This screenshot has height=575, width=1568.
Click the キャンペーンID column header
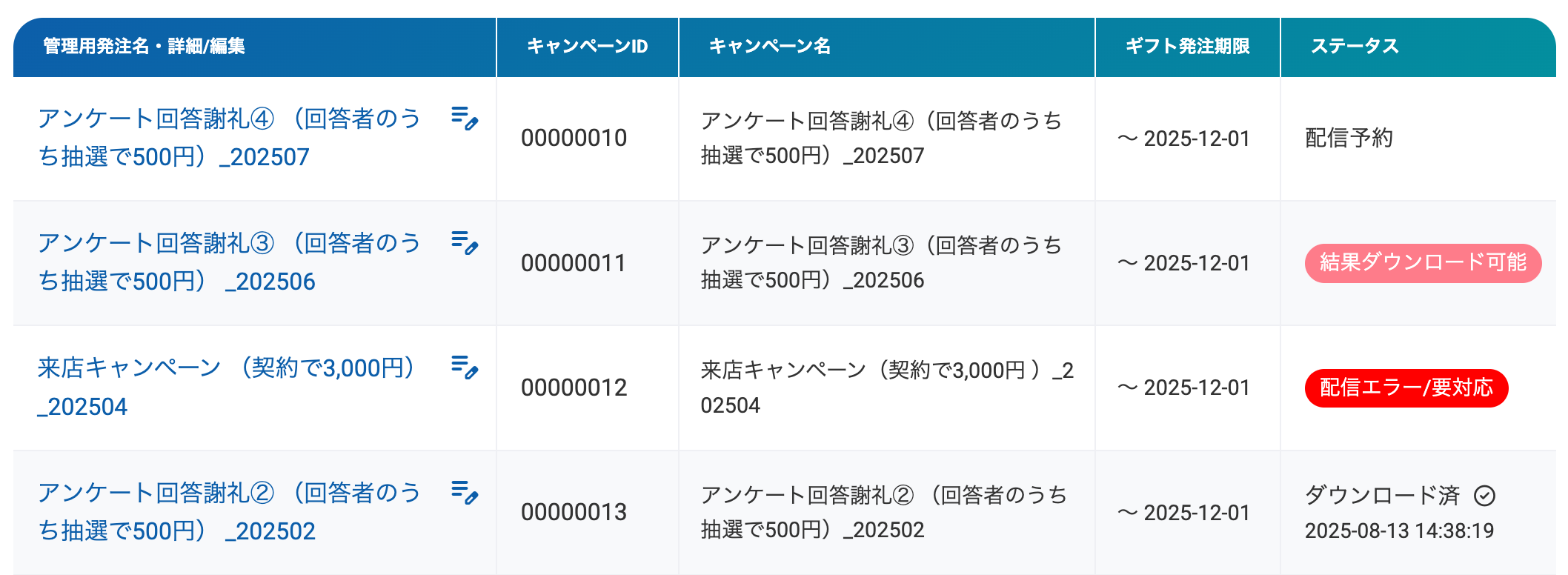pos(587,47)
